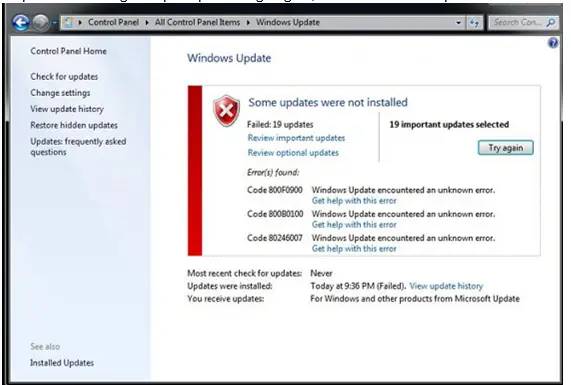
Task: Click the 'Code 80246007' text
Action: click(x=275, y=238)
